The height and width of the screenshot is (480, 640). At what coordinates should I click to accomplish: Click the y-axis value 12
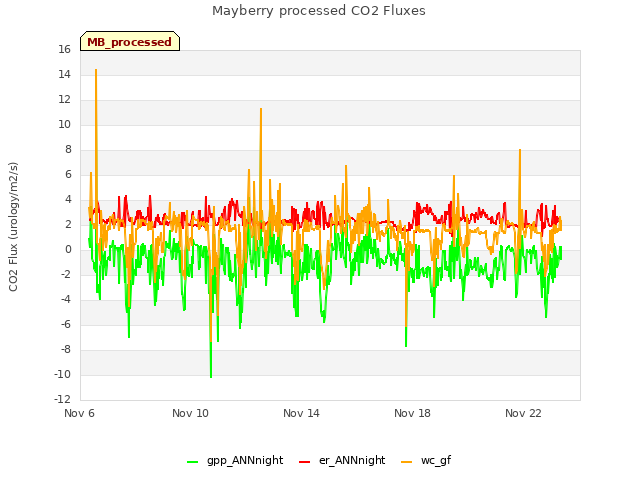[64, 99]
